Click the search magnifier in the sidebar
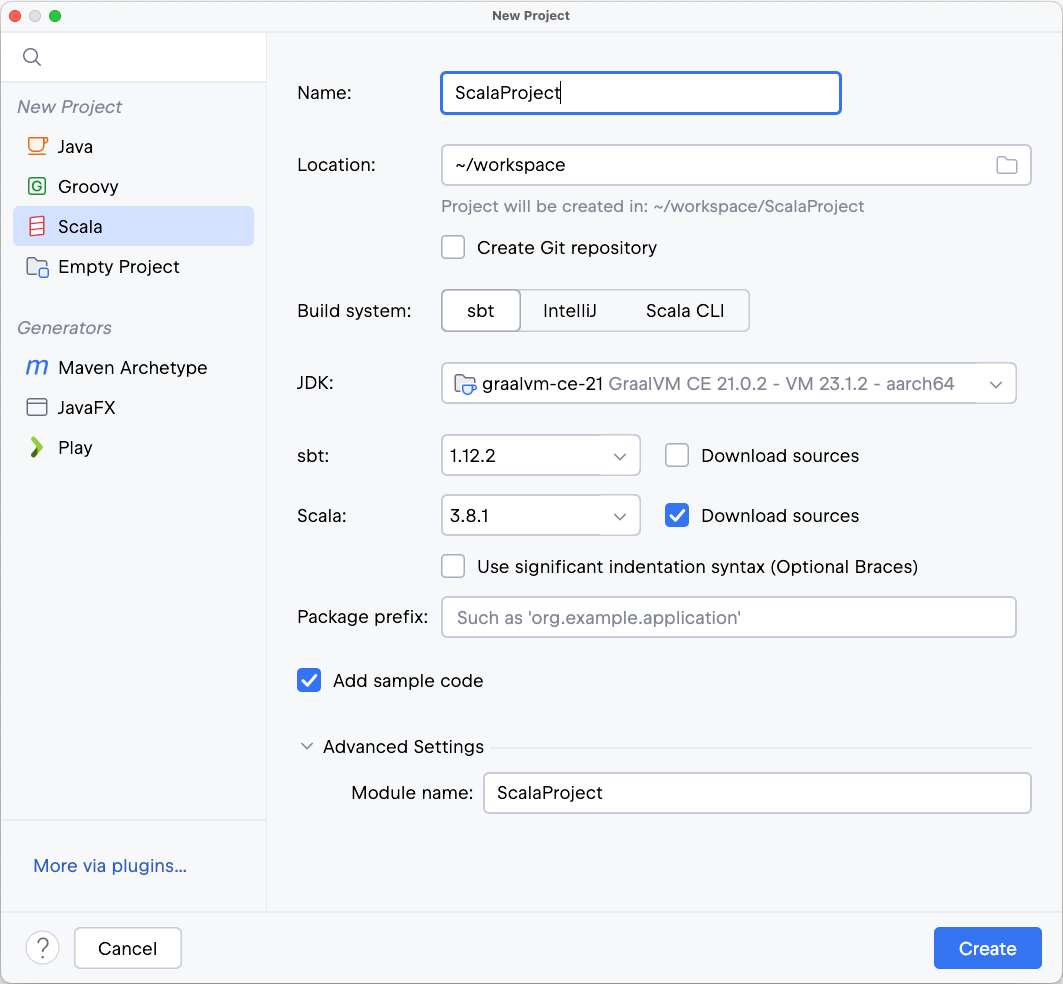This screenshot has width=1063, height=984. [x=31, y=57]
